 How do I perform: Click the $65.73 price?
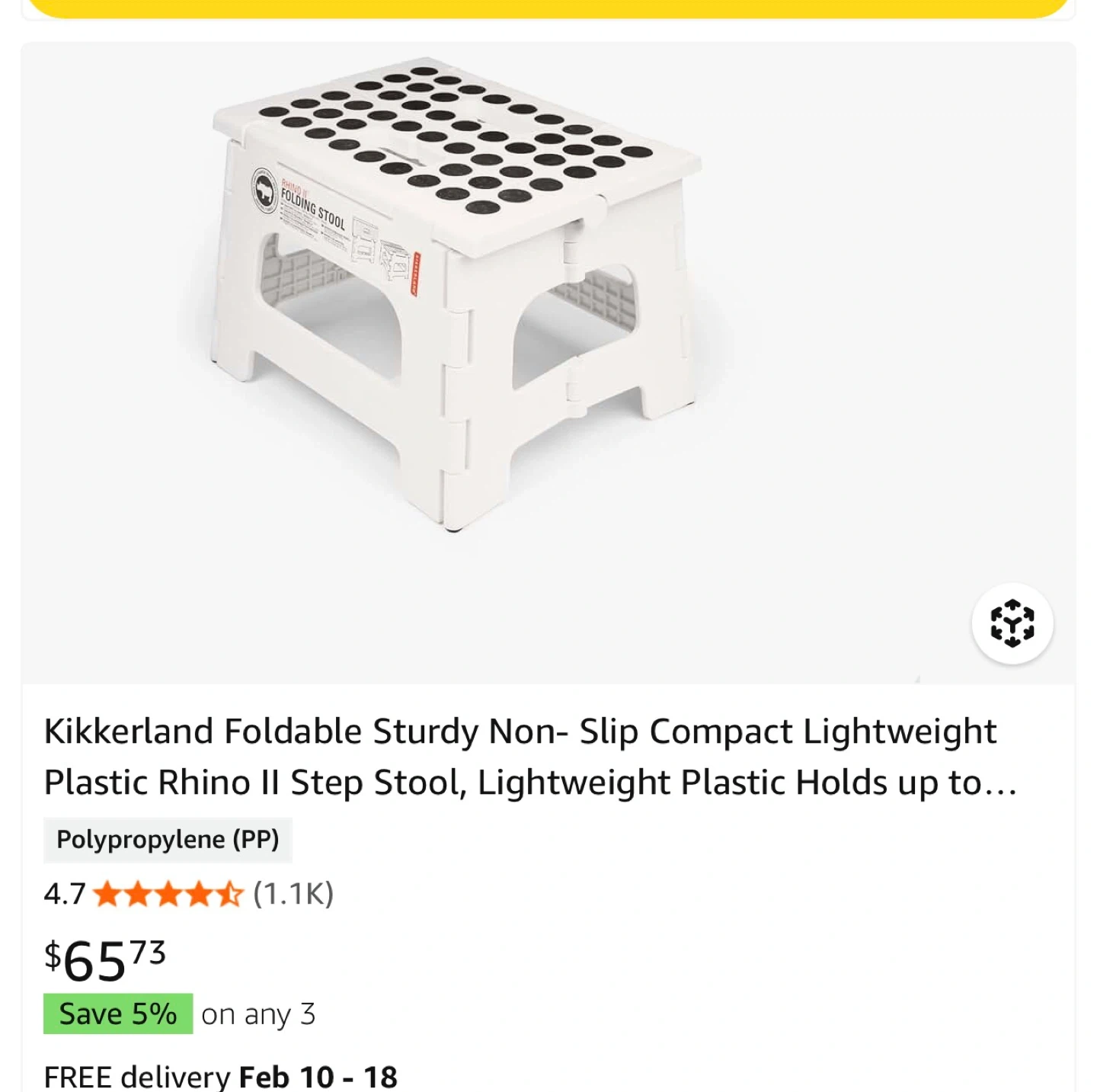pyautogui.click(x=105, y=959)
